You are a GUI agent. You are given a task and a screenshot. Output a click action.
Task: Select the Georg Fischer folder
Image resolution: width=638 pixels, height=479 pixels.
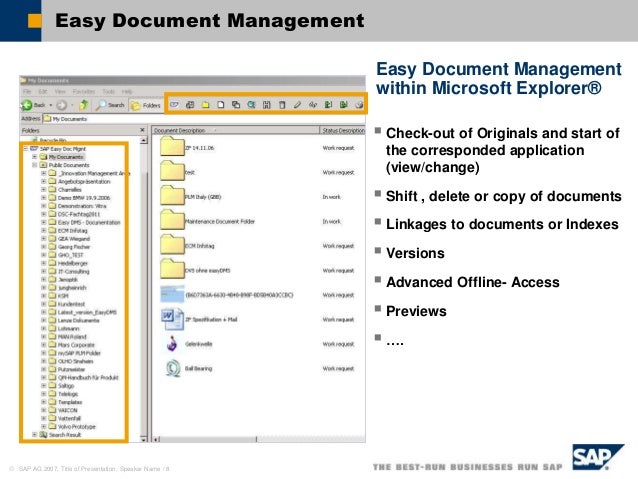point(74,247)
